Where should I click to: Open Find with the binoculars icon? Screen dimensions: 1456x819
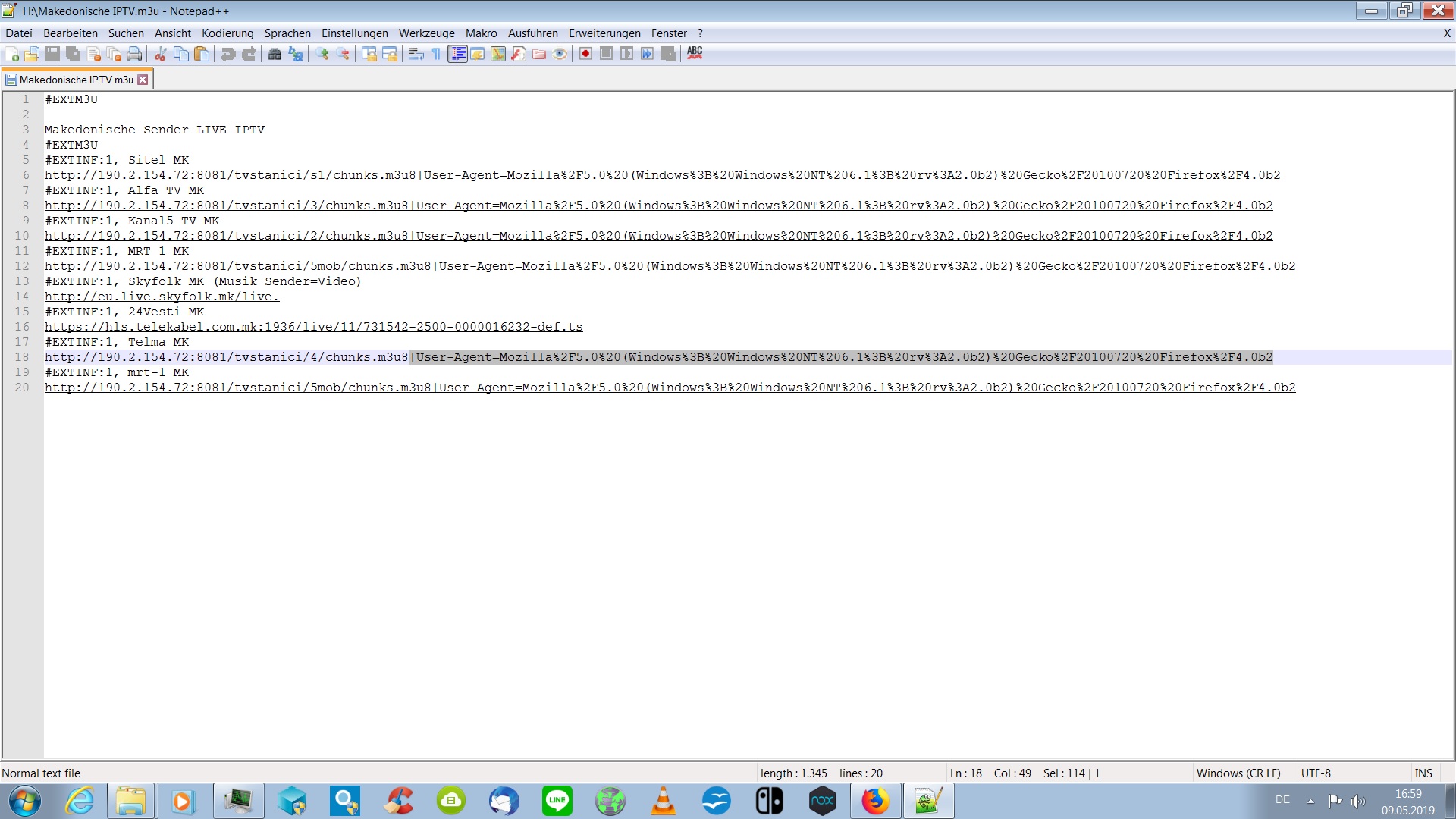[275, 54]
